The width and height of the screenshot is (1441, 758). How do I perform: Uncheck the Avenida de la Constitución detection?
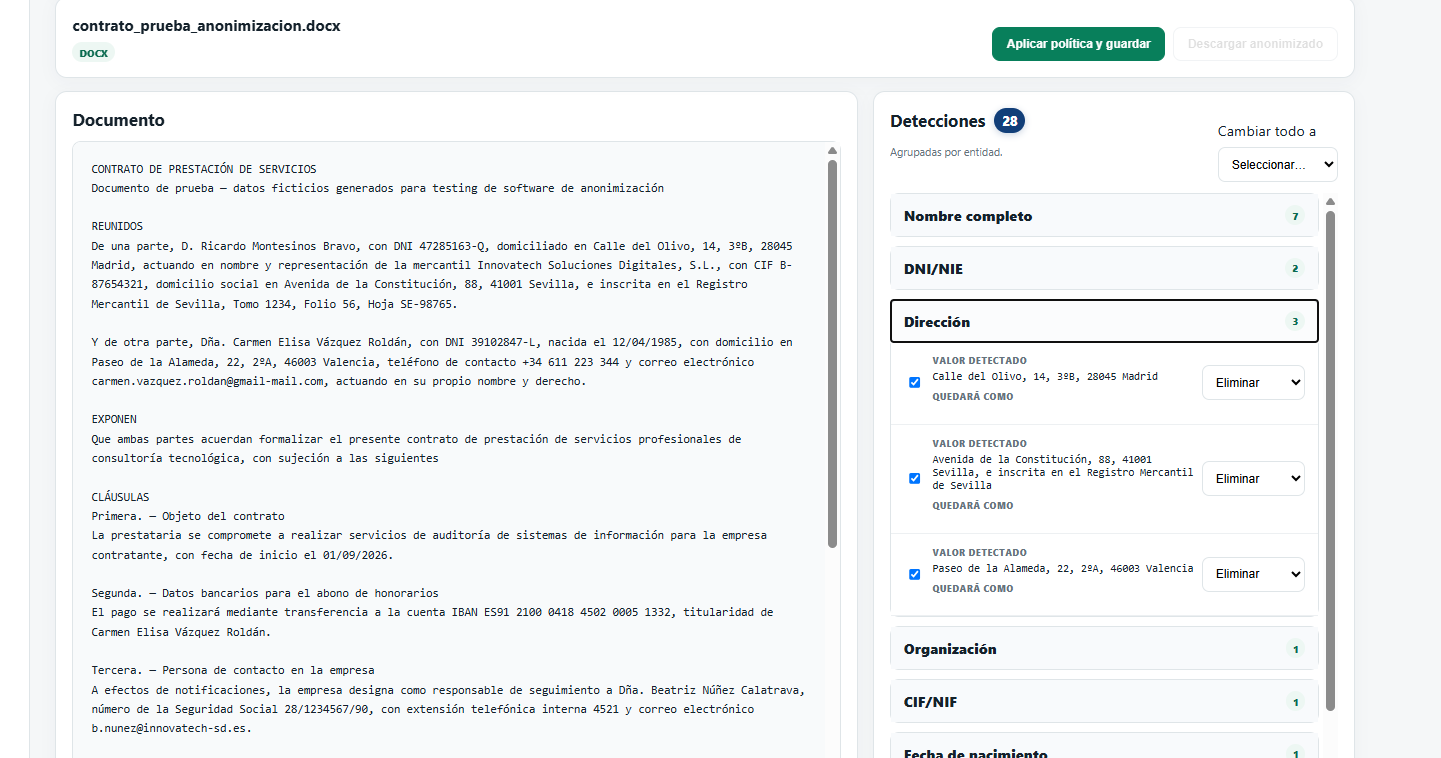[x=914, y=478]
